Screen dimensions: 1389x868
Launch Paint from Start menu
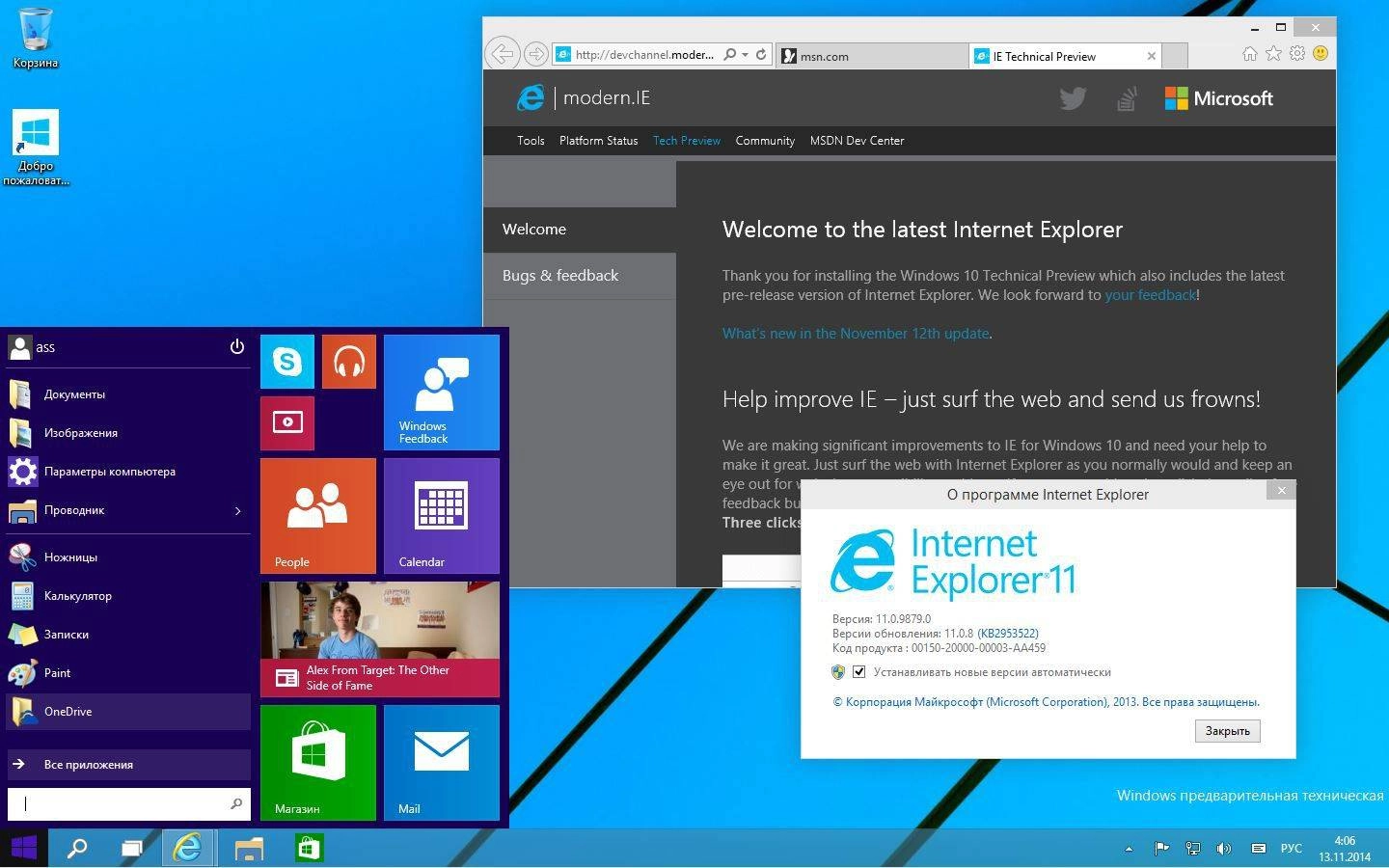click(x=128, y=673)
